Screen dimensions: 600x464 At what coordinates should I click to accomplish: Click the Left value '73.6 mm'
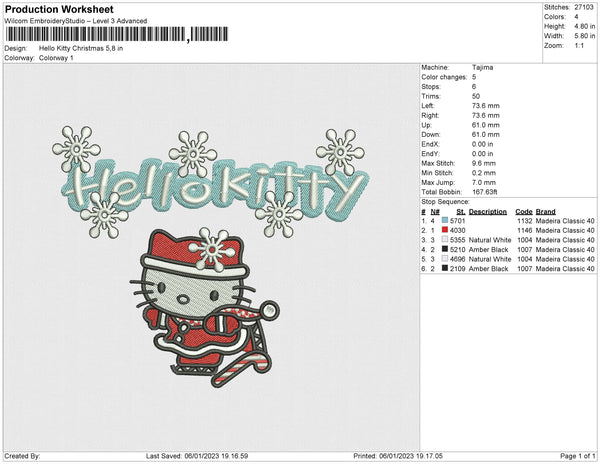pos(486,106)
